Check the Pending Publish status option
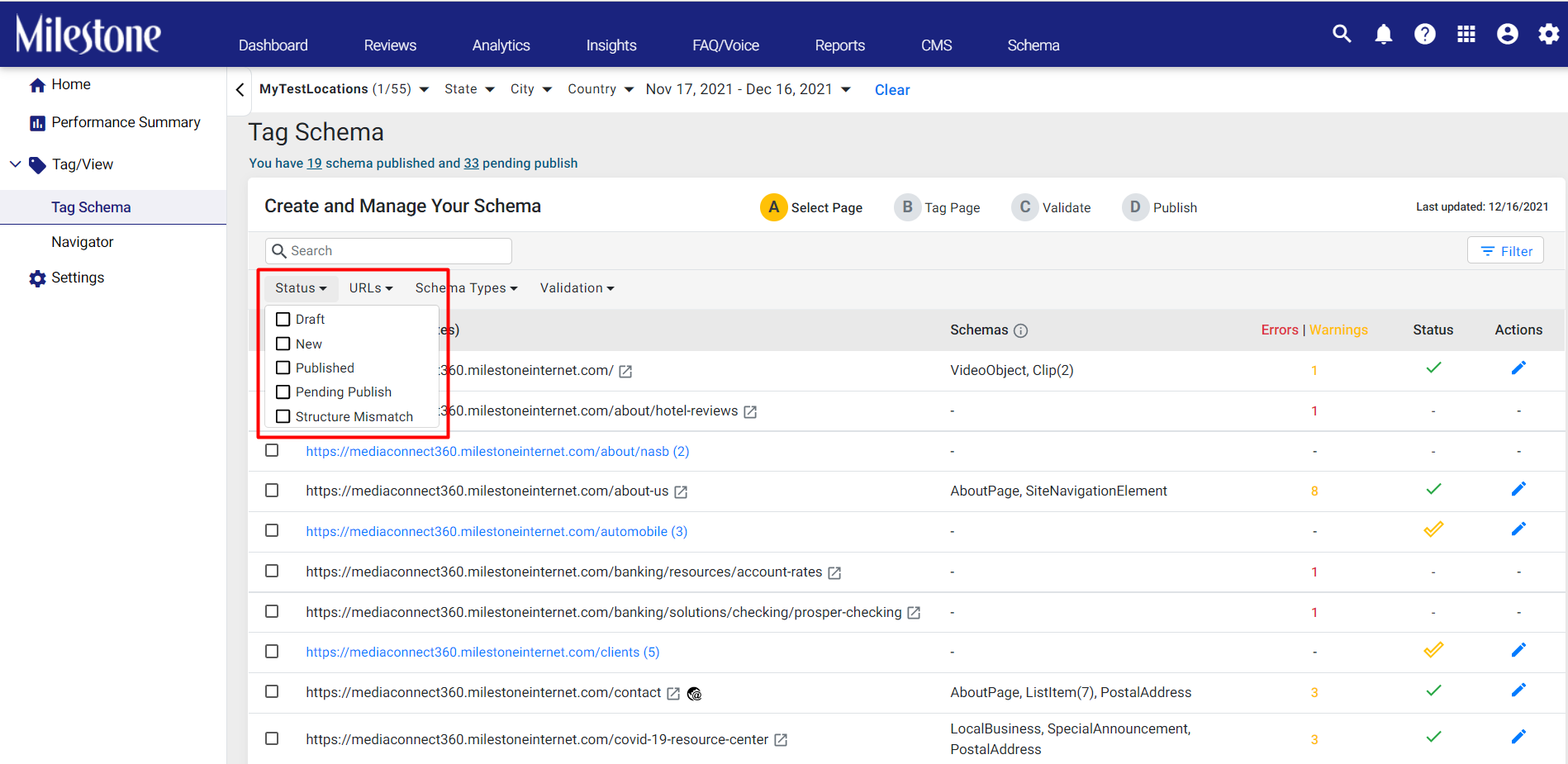Viewport: 1568px width, 764px height. 283,392
